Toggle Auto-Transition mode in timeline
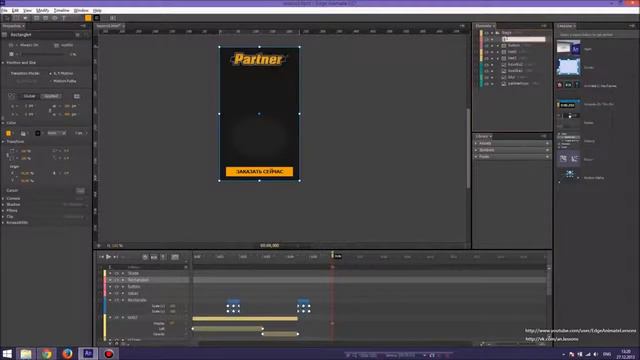 pos(154,257)
